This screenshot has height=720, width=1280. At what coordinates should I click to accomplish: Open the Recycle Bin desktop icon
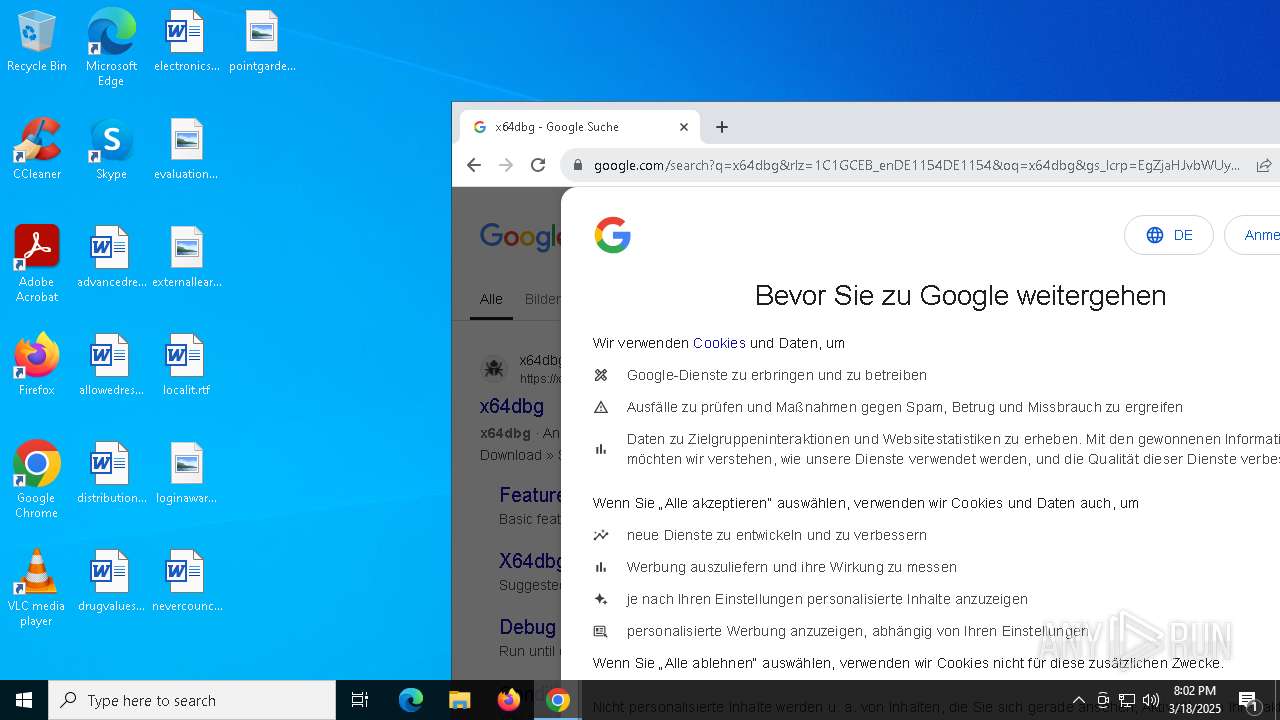(37, 41)
